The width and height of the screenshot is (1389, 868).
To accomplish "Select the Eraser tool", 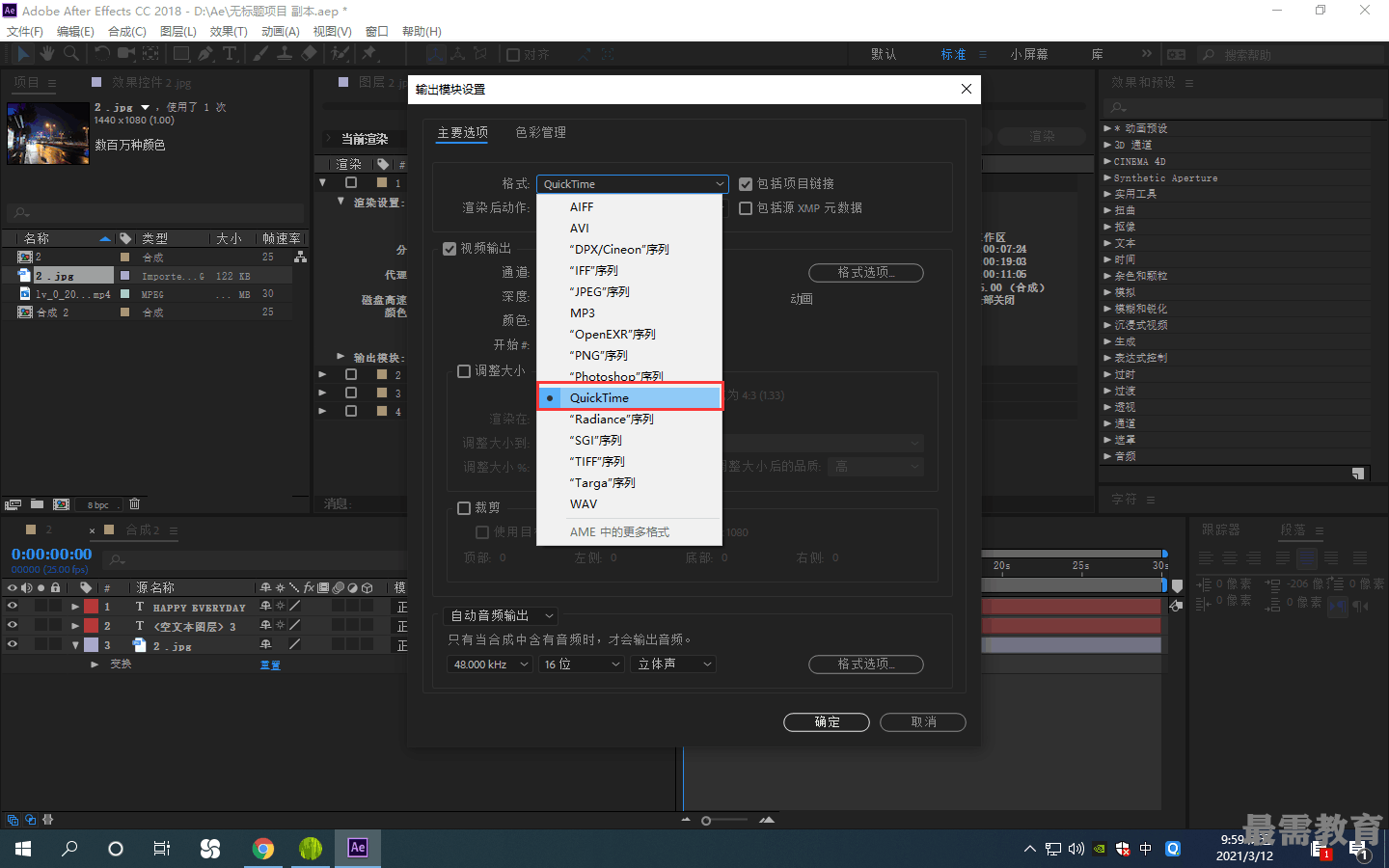I will tap(309, 54).
